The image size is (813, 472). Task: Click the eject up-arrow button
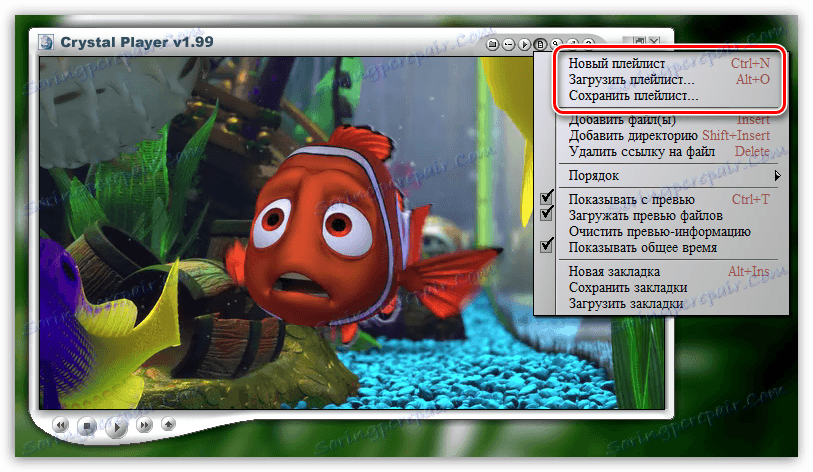click(168, 424)
